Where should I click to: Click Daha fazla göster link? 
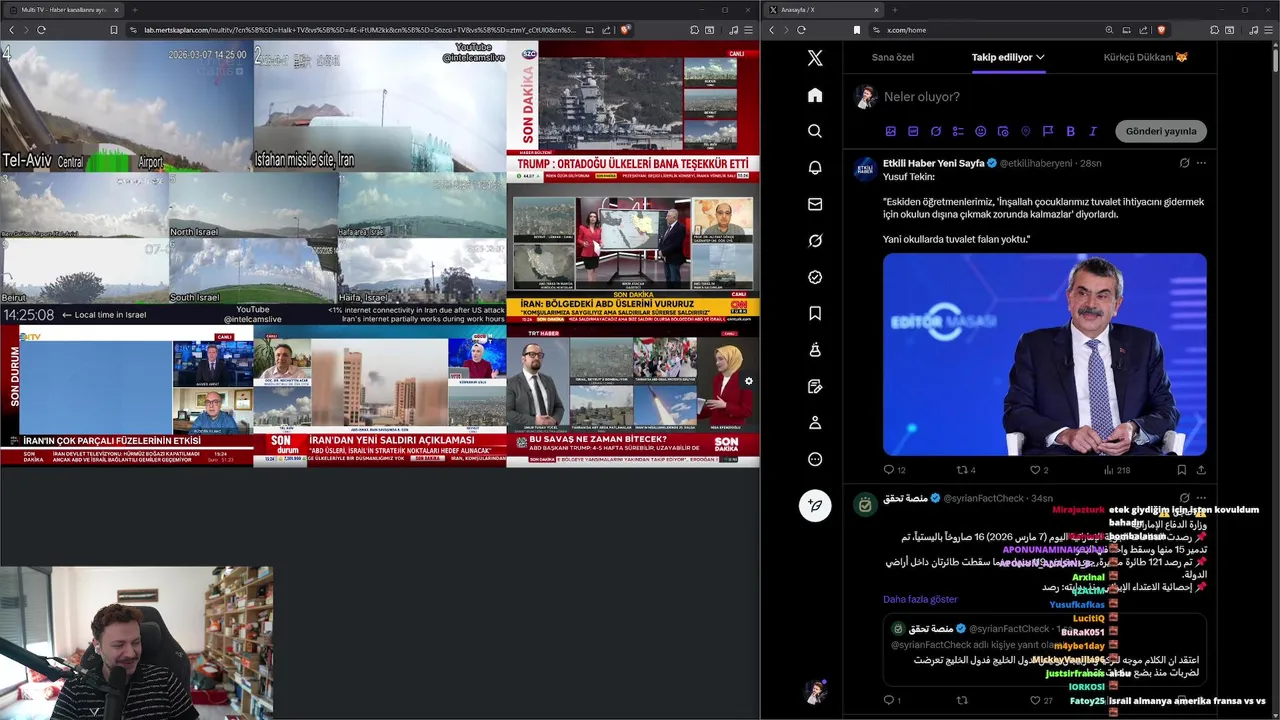coord(920,599)
